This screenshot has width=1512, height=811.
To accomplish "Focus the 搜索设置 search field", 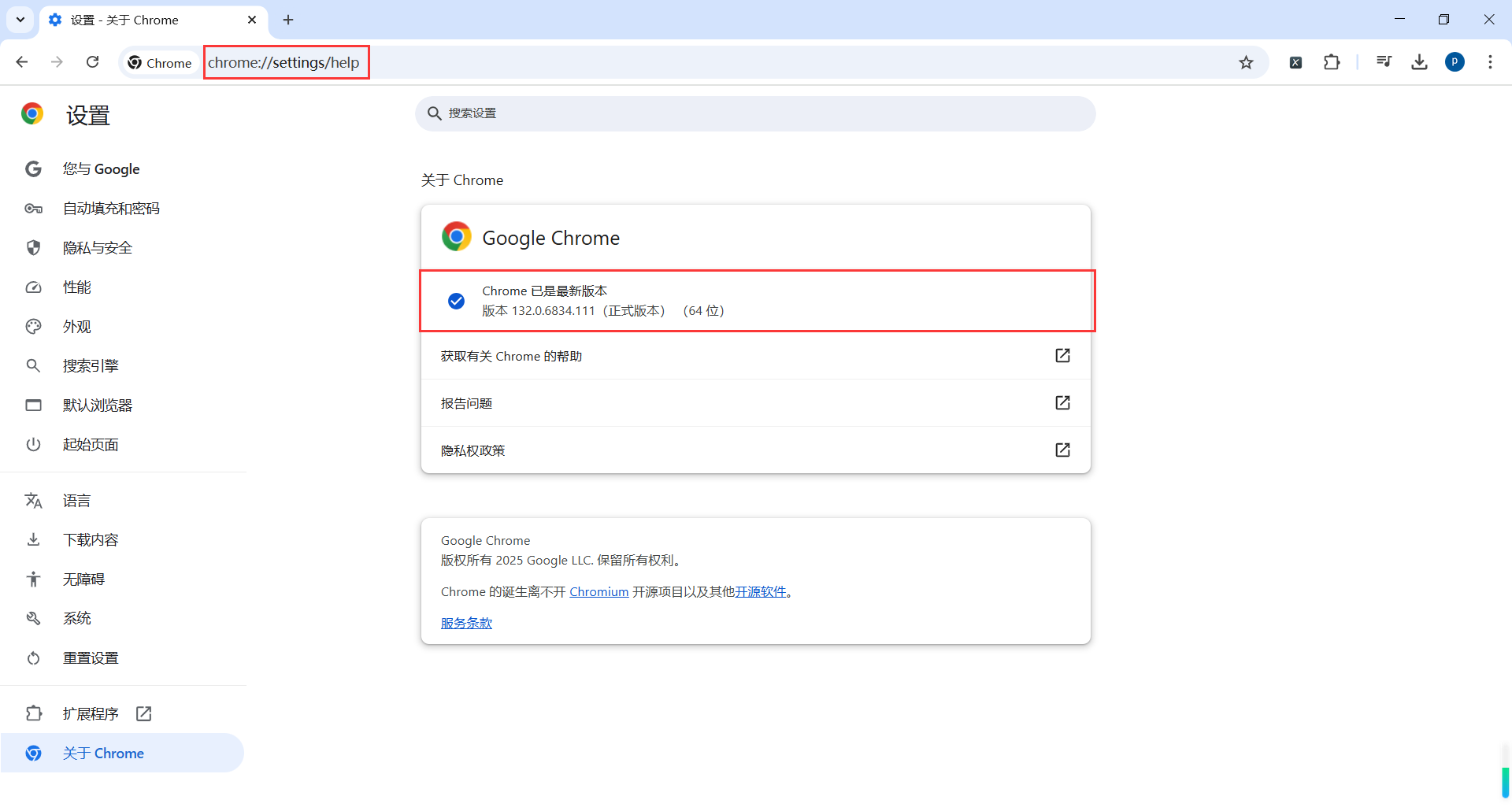I will (756, 113).
